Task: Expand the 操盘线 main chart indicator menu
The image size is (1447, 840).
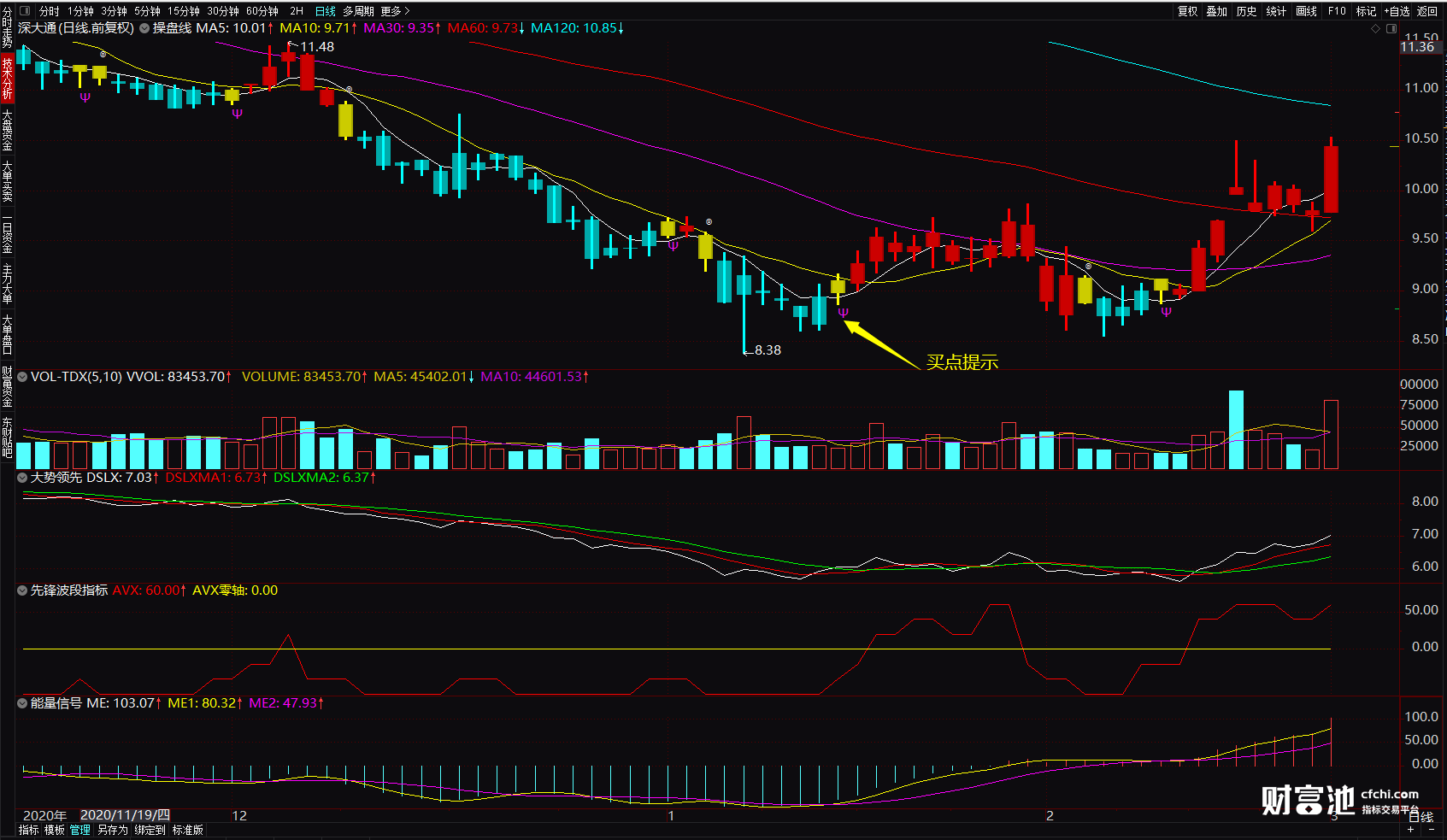Action: (144, 28)
